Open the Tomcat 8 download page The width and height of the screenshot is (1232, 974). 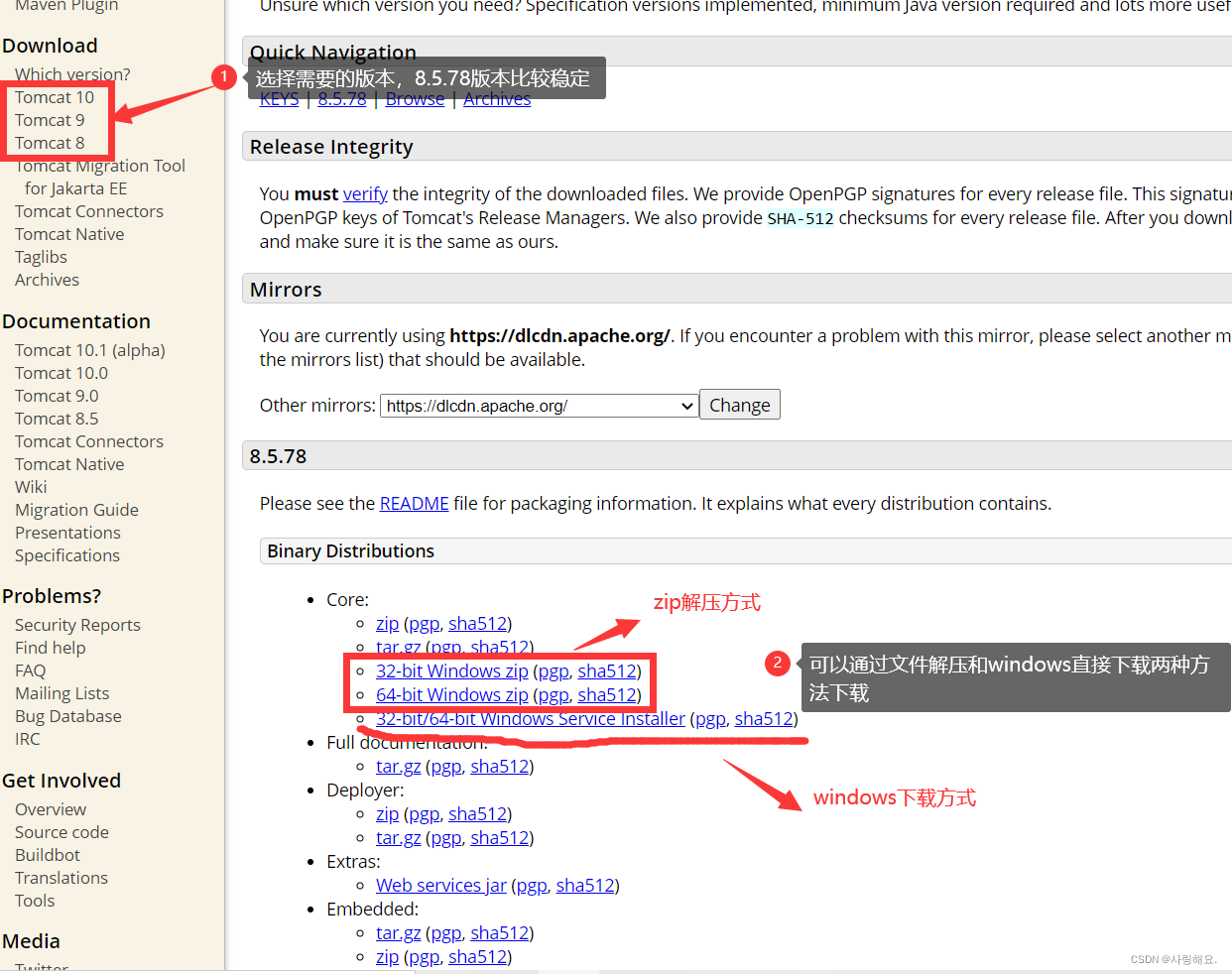click(x=50, y=143)
